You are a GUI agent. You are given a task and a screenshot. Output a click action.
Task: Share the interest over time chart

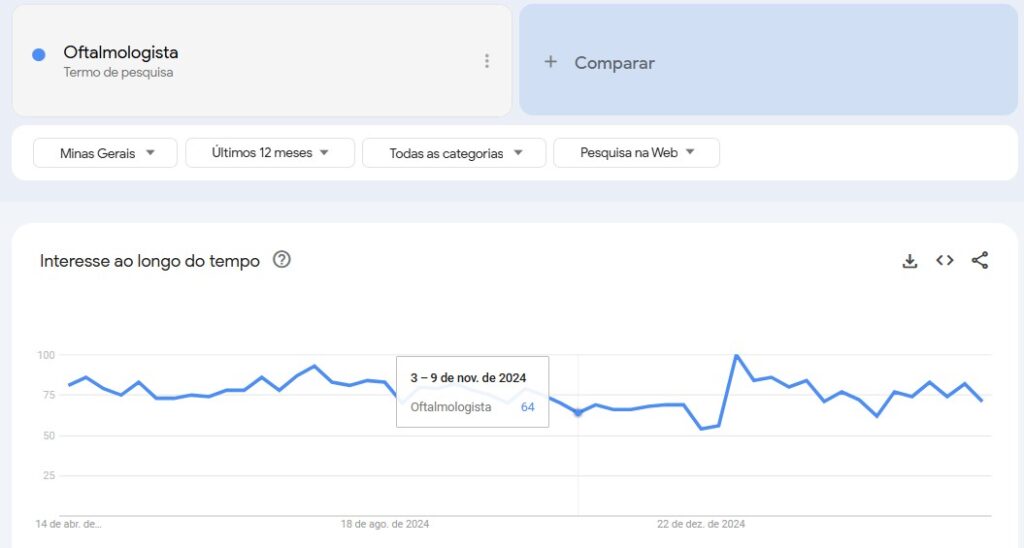(x=980, y=260)
